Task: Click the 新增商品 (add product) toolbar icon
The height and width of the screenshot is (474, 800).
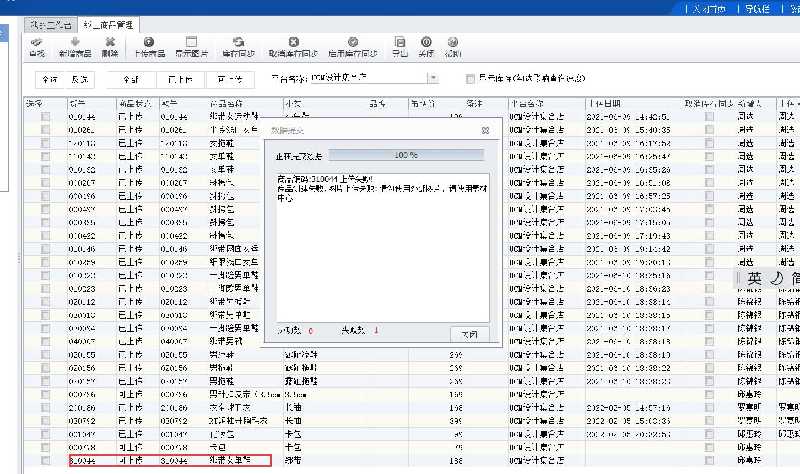Action: coord(76,43)
